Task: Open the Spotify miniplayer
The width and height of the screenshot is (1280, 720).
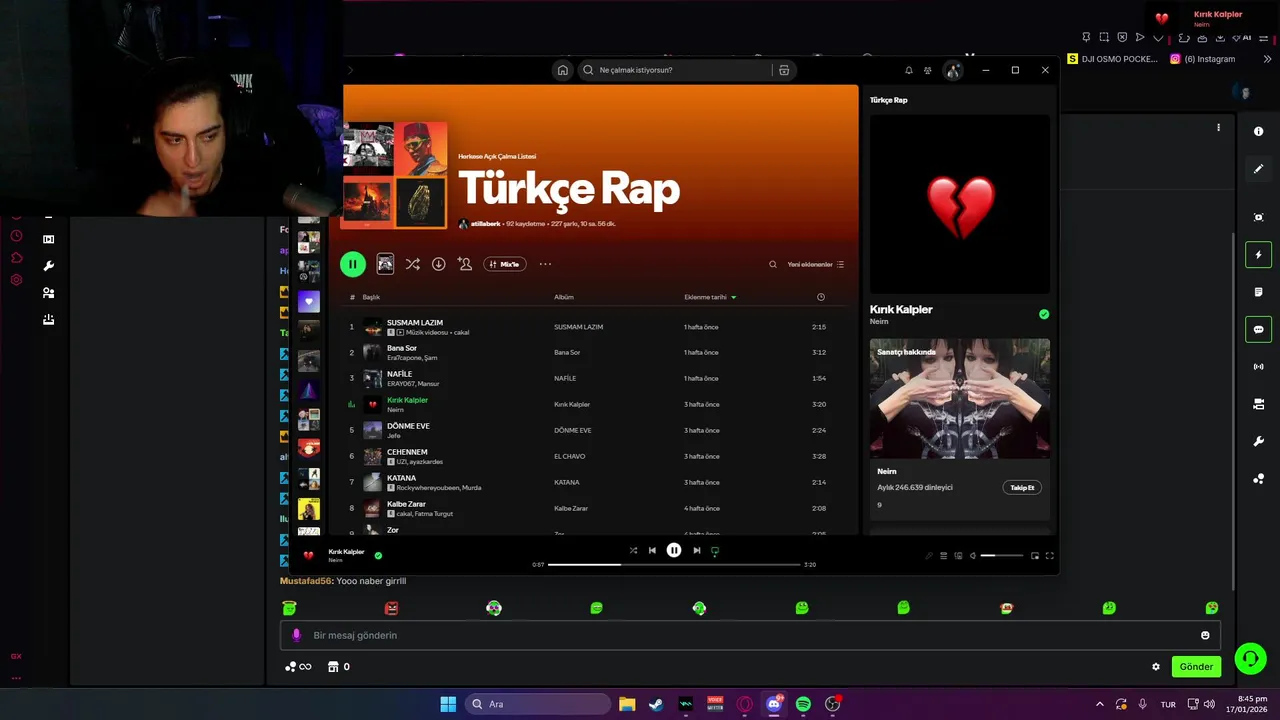Action: (1035, 556)
